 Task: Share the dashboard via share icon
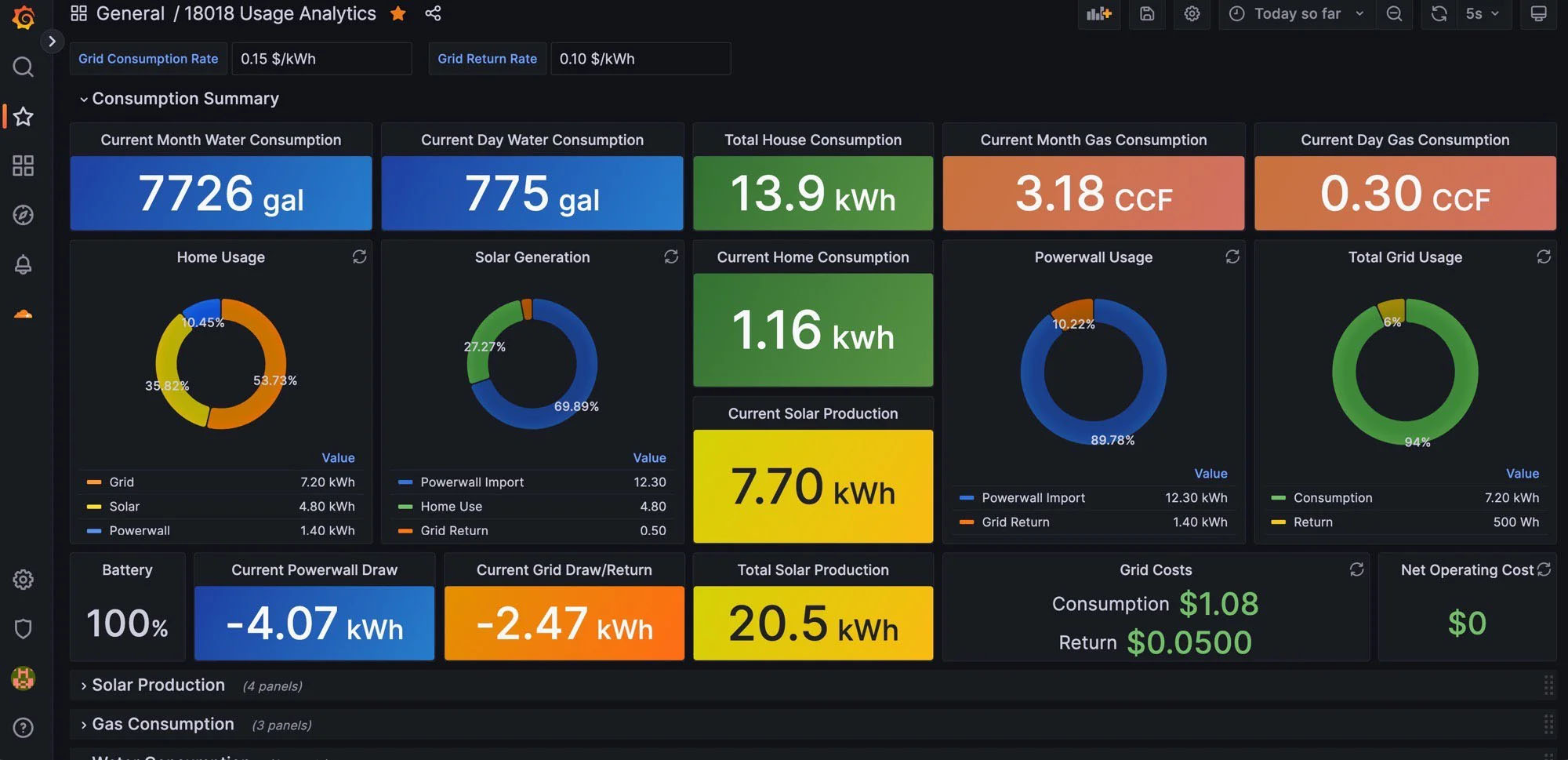433,13
